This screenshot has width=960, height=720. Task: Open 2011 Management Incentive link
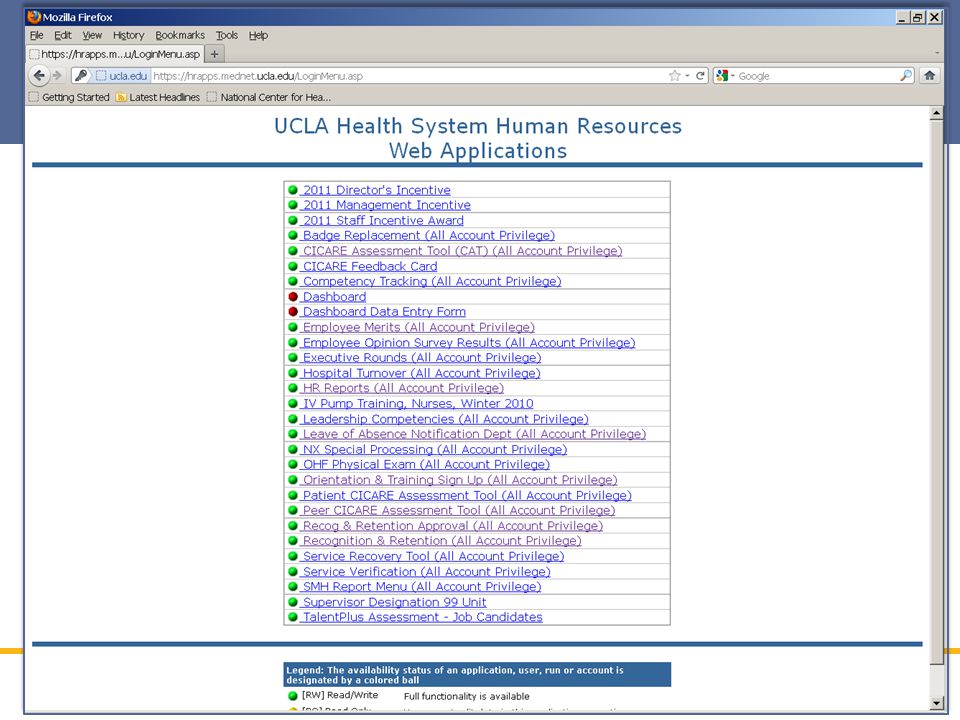coord(387,205)
